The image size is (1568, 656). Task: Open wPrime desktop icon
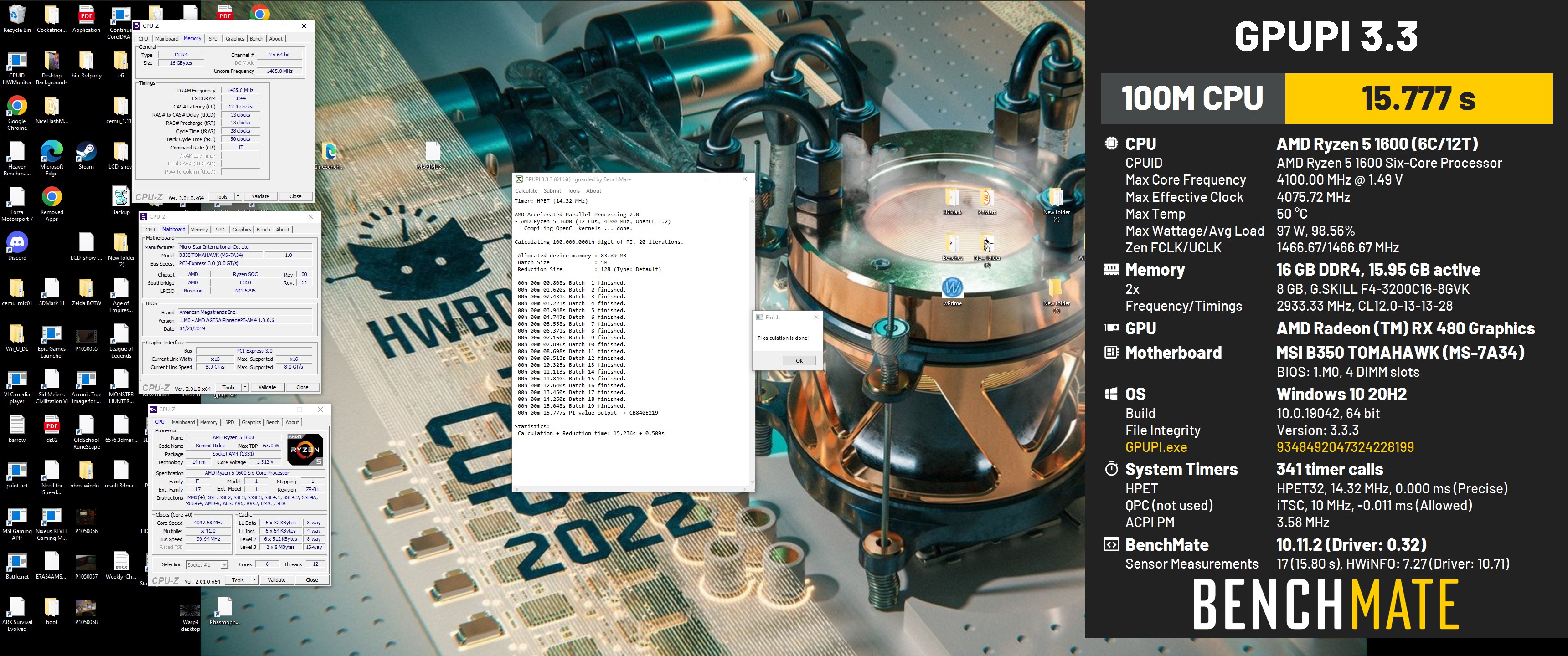[953, 292]
